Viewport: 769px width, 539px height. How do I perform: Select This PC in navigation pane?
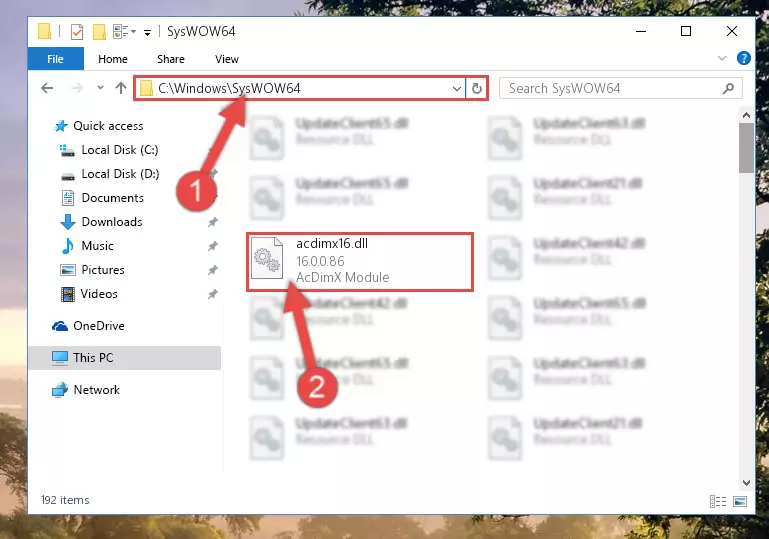(125, 358)
